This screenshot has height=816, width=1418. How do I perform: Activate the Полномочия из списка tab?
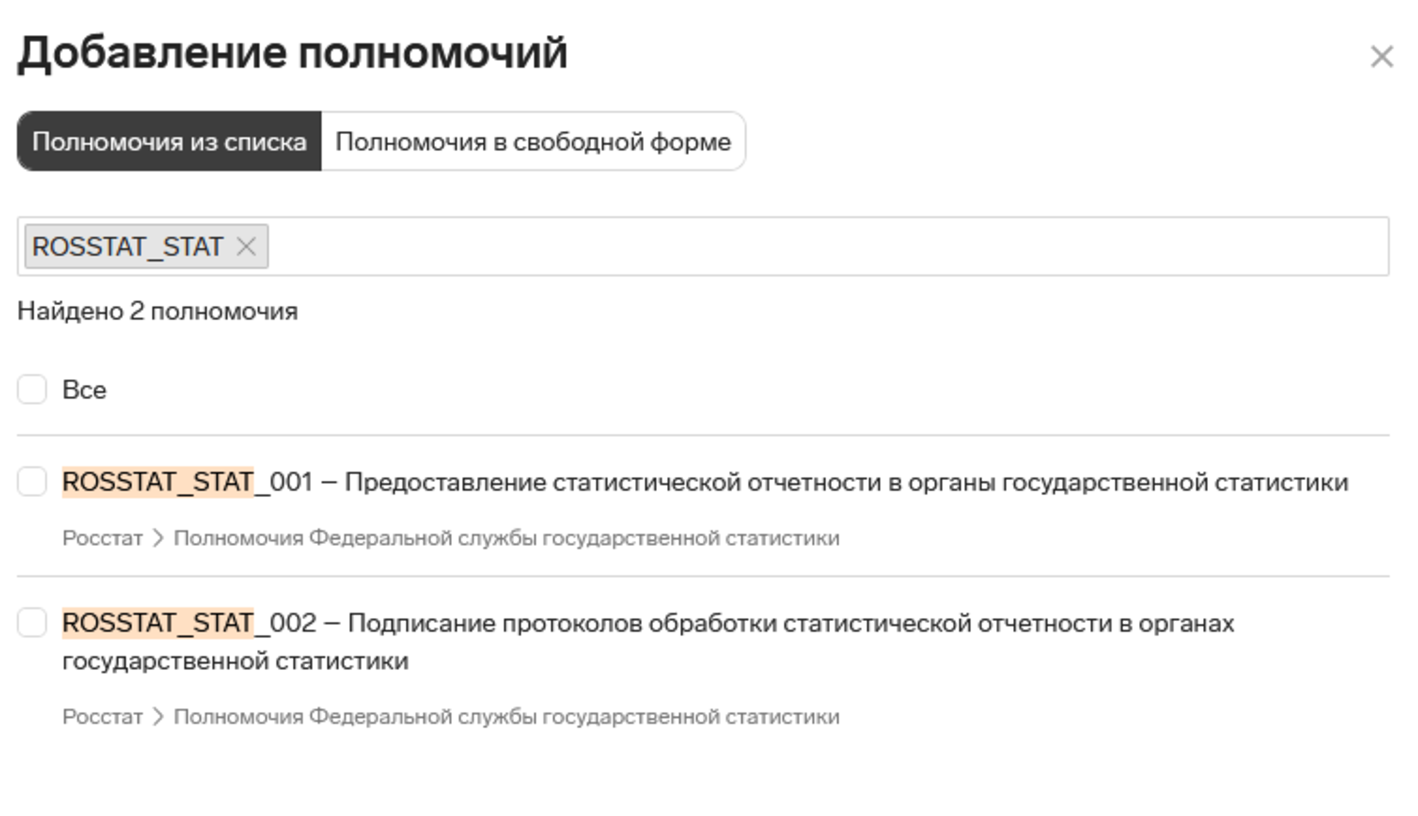coord(168,141)
